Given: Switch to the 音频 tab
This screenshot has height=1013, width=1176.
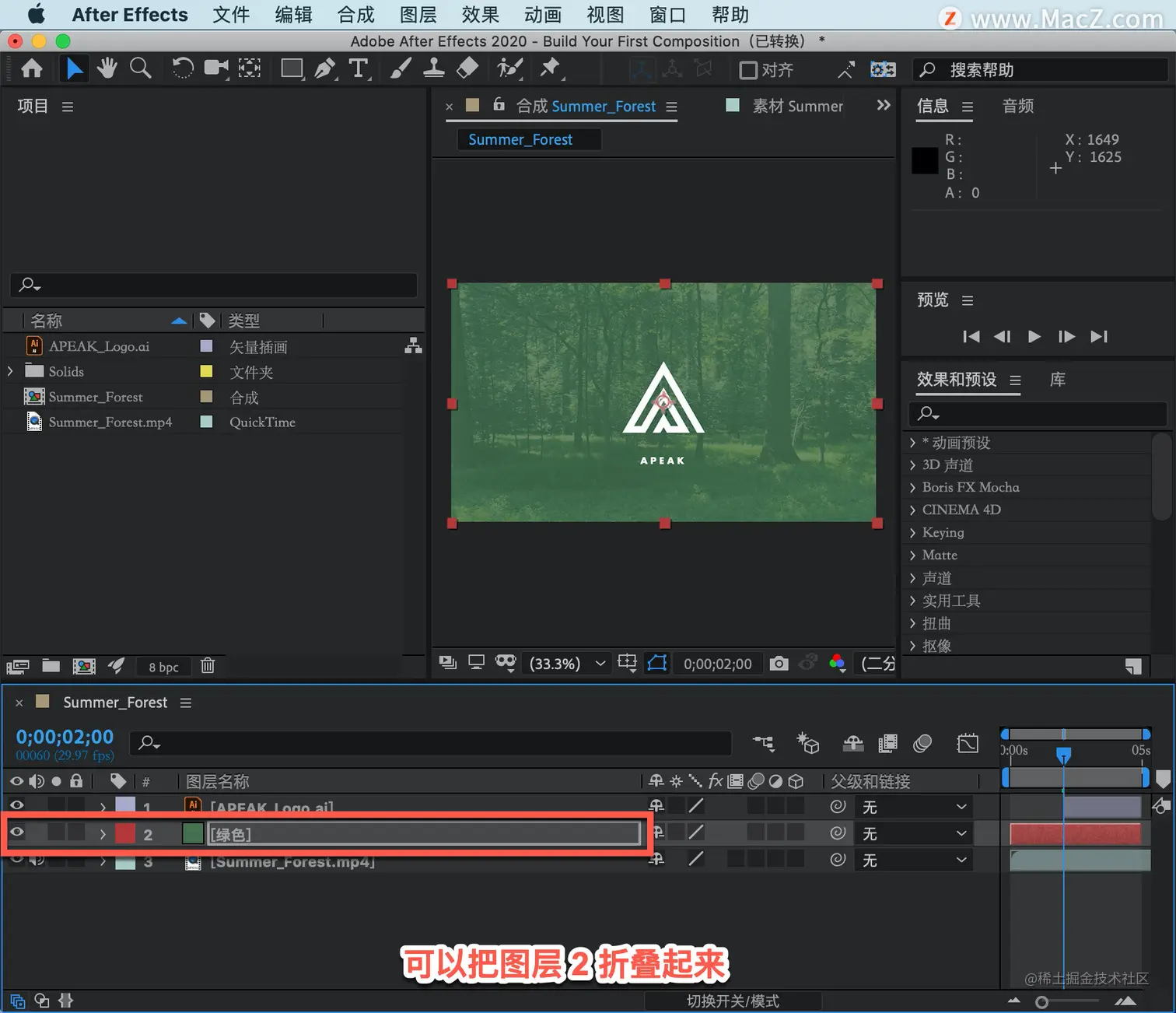Looking at the screenshot, I should tap(1018, 106).
